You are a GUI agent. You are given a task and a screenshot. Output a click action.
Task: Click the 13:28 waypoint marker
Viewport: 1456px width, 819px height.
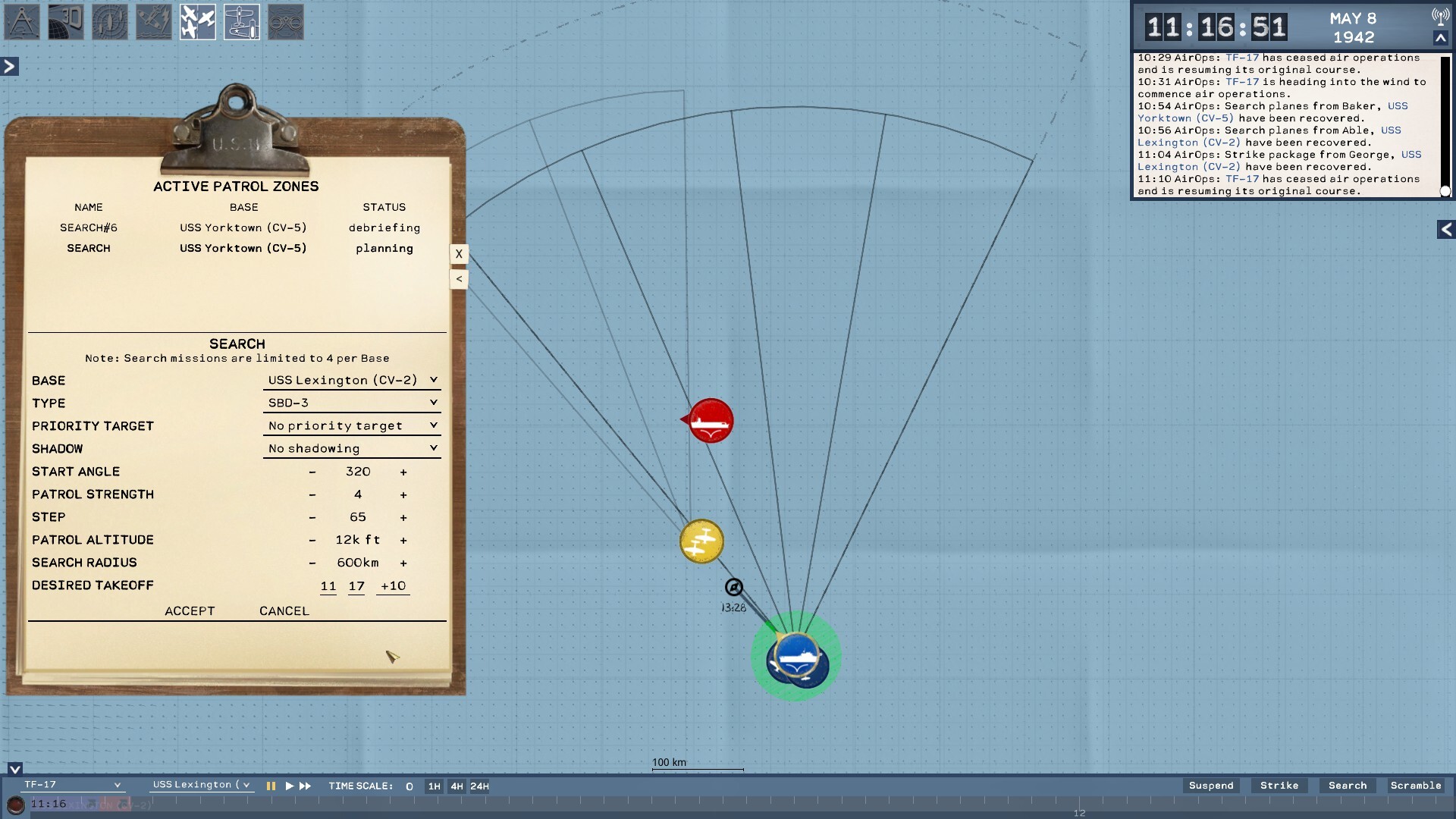tap(733, 587)
